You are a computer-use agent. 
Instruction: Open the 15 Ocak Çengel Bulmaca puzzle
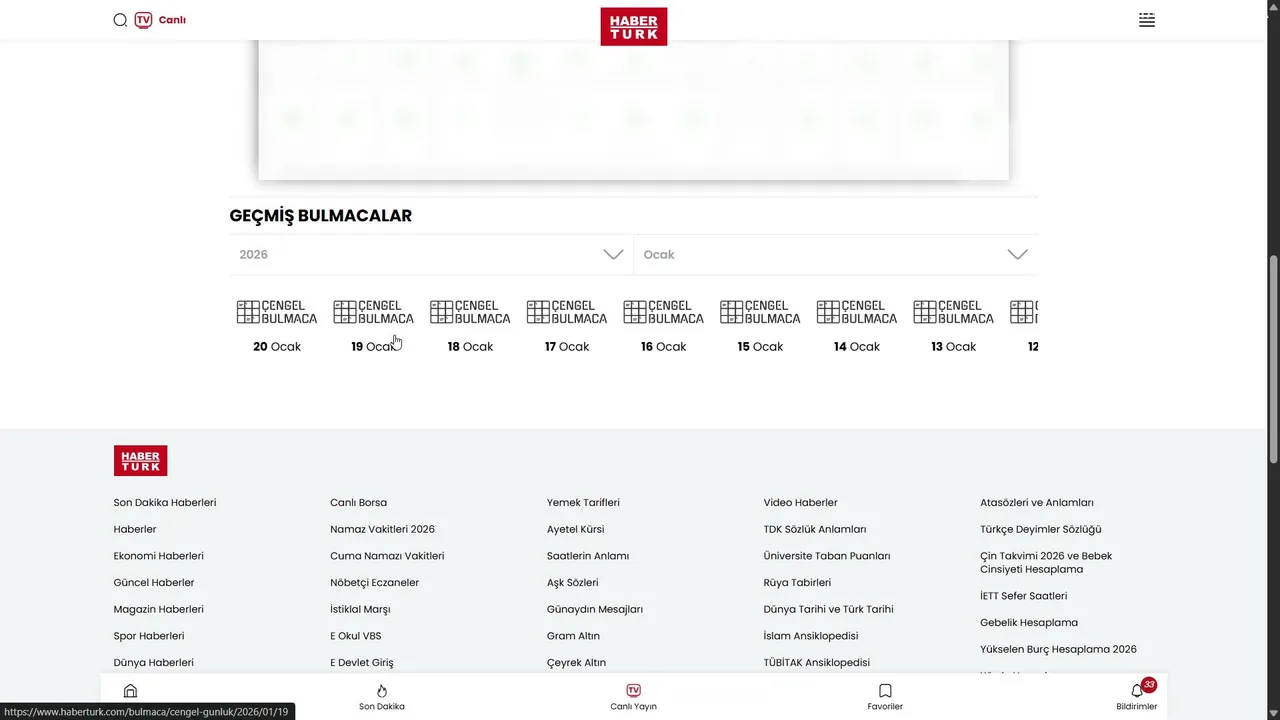pyautogui.click(x=760, y=325)
